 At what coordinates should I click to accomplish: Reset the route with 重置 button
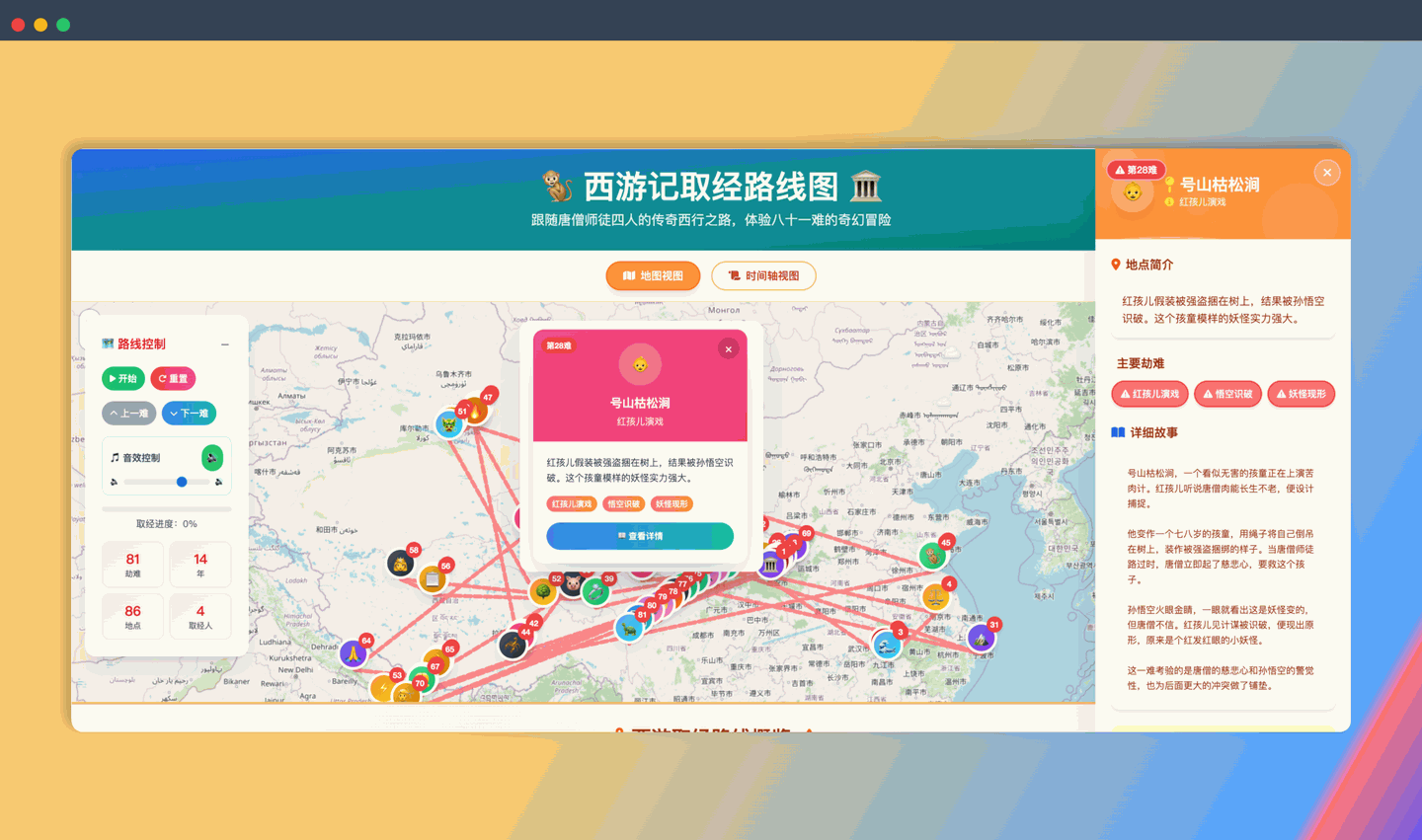(173, 378)
